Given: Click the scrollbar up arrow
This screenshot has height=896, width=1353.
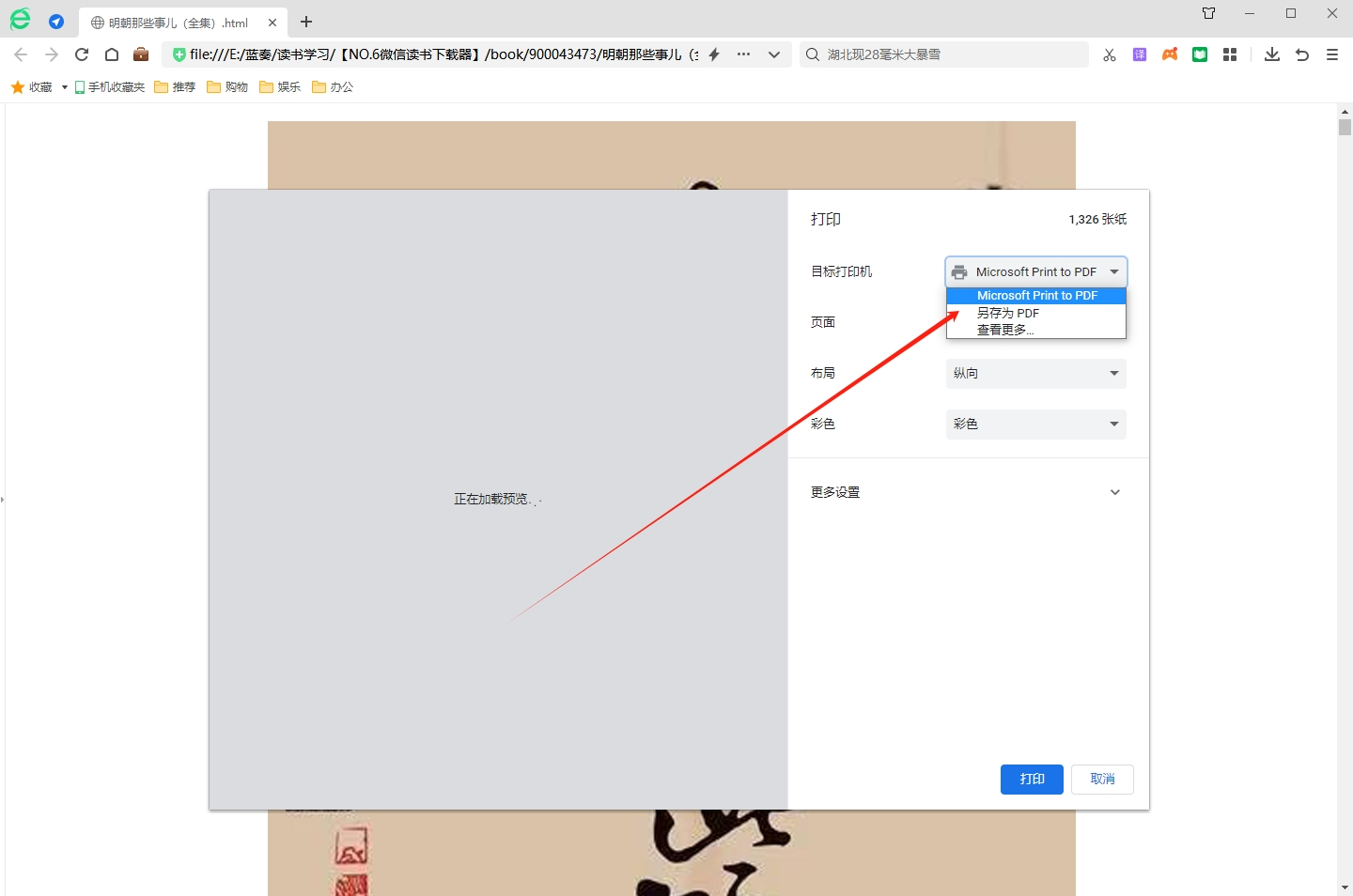Looking at the screenshot, I should point(1345,111).
